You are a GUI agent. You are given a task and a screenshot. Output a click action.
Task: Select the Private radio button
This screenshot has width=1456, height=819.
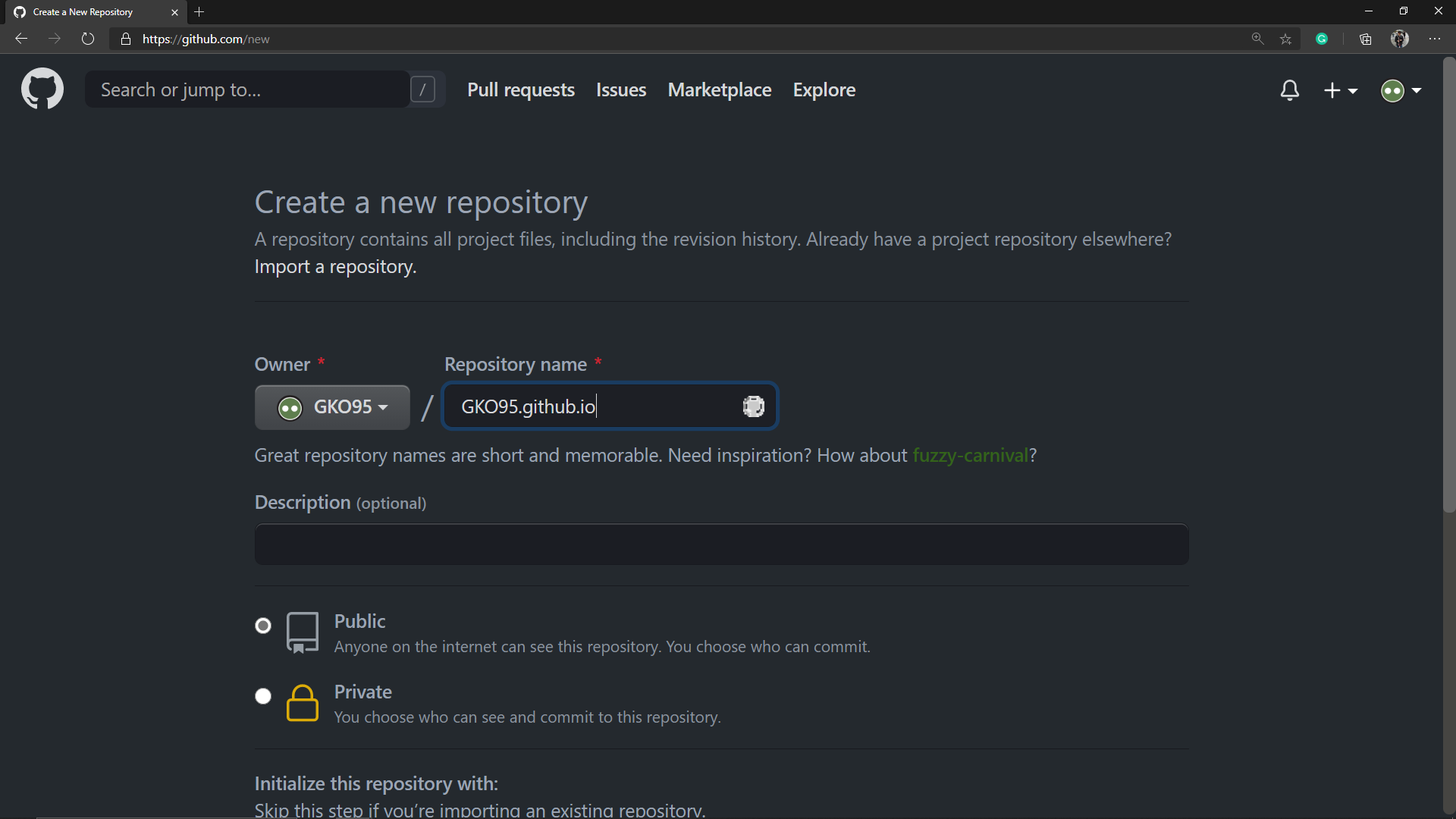point(263,696)
